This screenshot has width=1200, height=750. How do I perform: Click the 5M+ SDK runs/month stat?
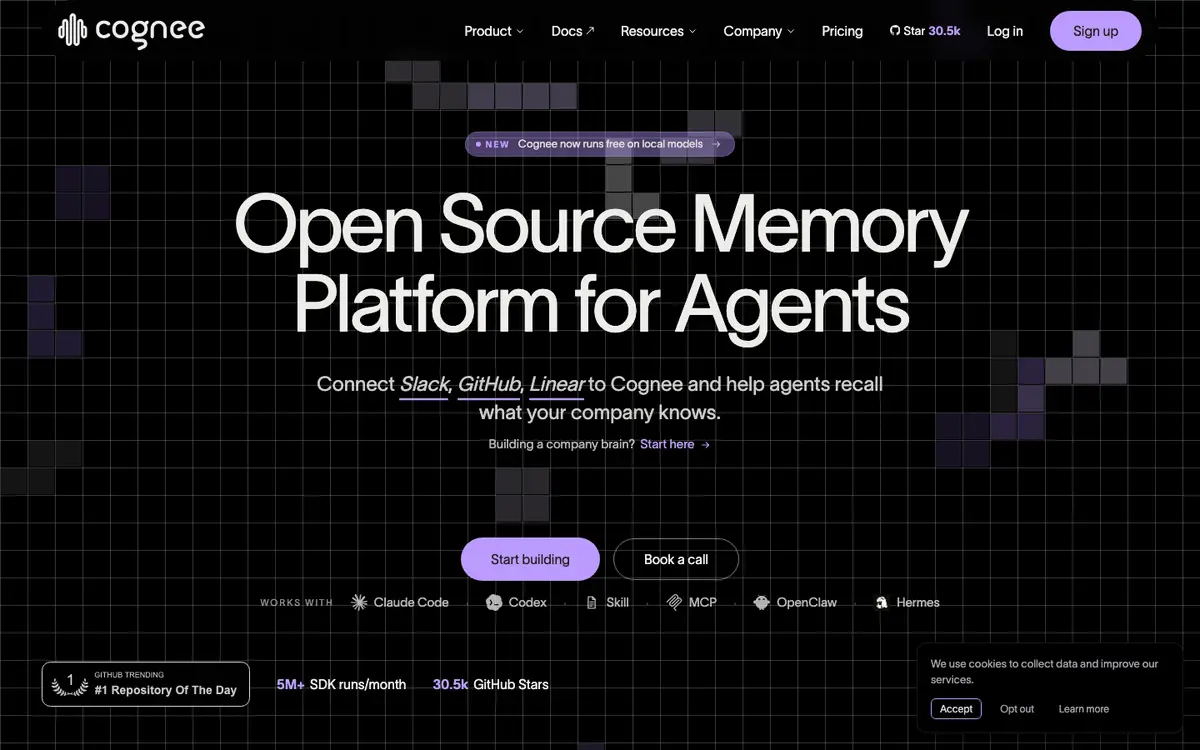[342, 684]
